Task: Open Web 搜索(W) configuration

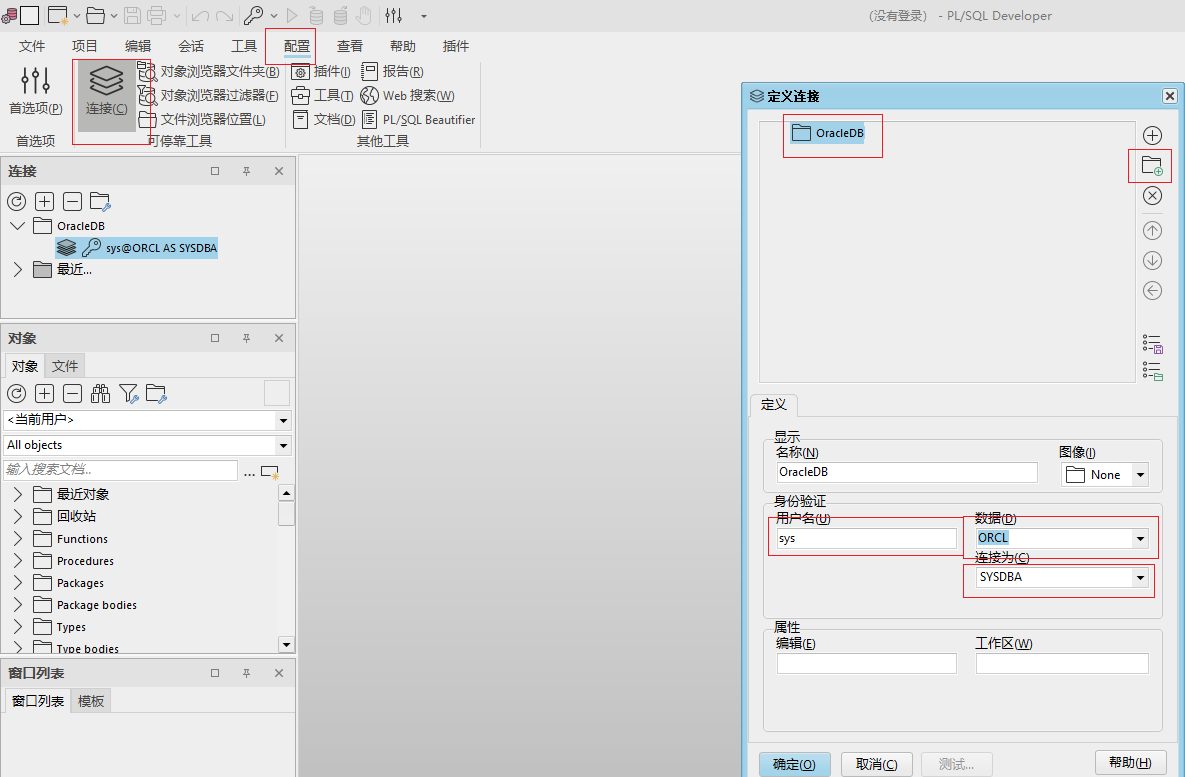Action: point(407,95)
